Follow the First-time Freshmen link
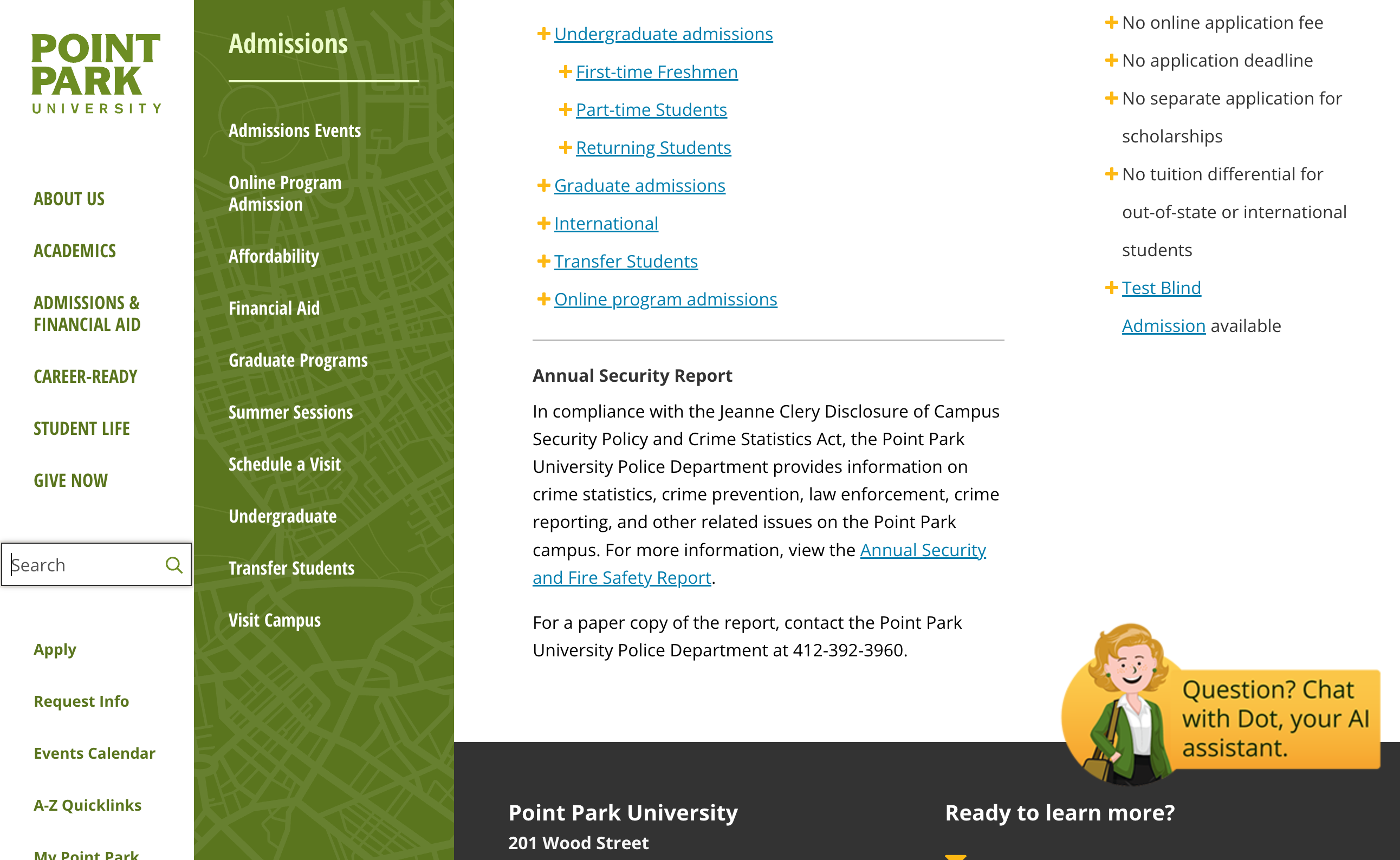The height and width of the screenshot is (860, 1400). pyautogui.click(x=657, y=72)
